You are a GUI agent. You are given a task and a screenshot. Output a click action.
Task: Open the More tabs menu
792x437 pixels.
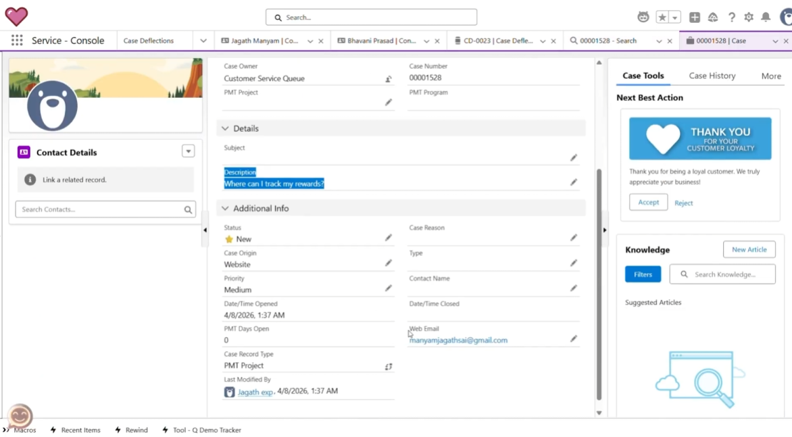pyautogui.click(x=771, y=76)
